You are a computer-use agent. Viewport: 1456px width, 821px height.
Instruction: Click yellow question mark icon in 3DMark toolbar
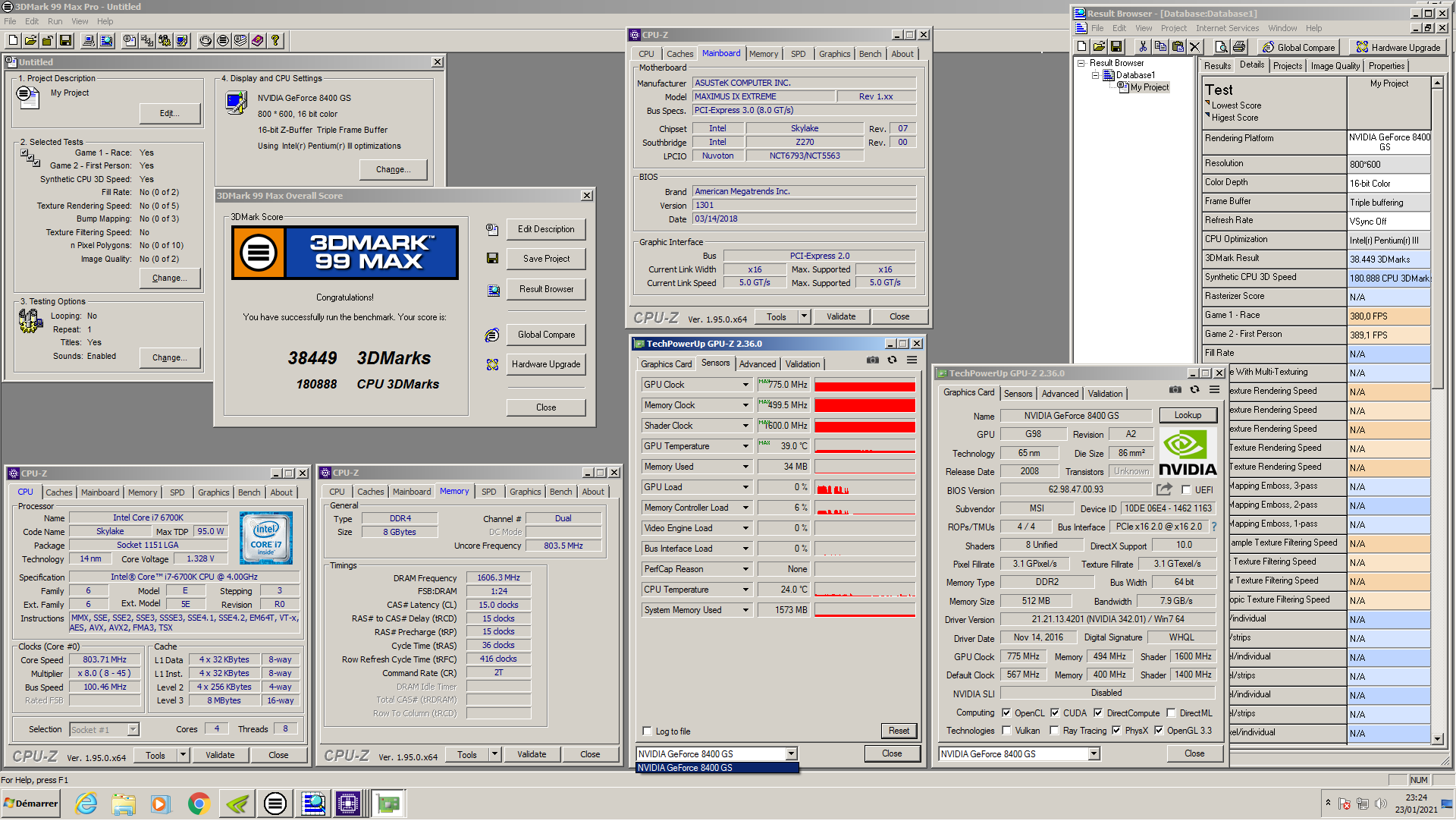[275, 41]
